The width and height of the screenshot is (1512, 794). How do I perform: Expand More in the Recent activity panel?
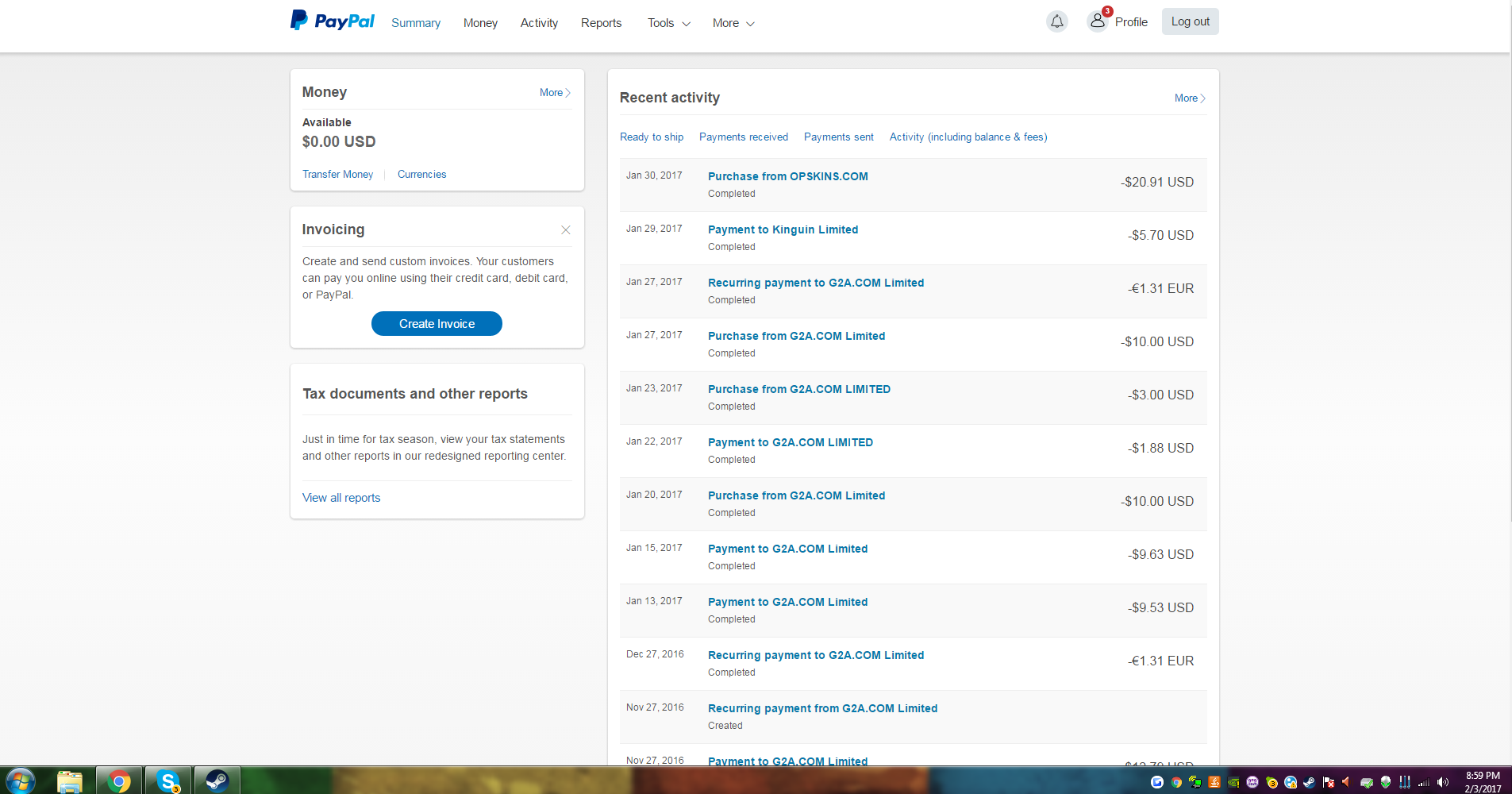click(1190, 98)
